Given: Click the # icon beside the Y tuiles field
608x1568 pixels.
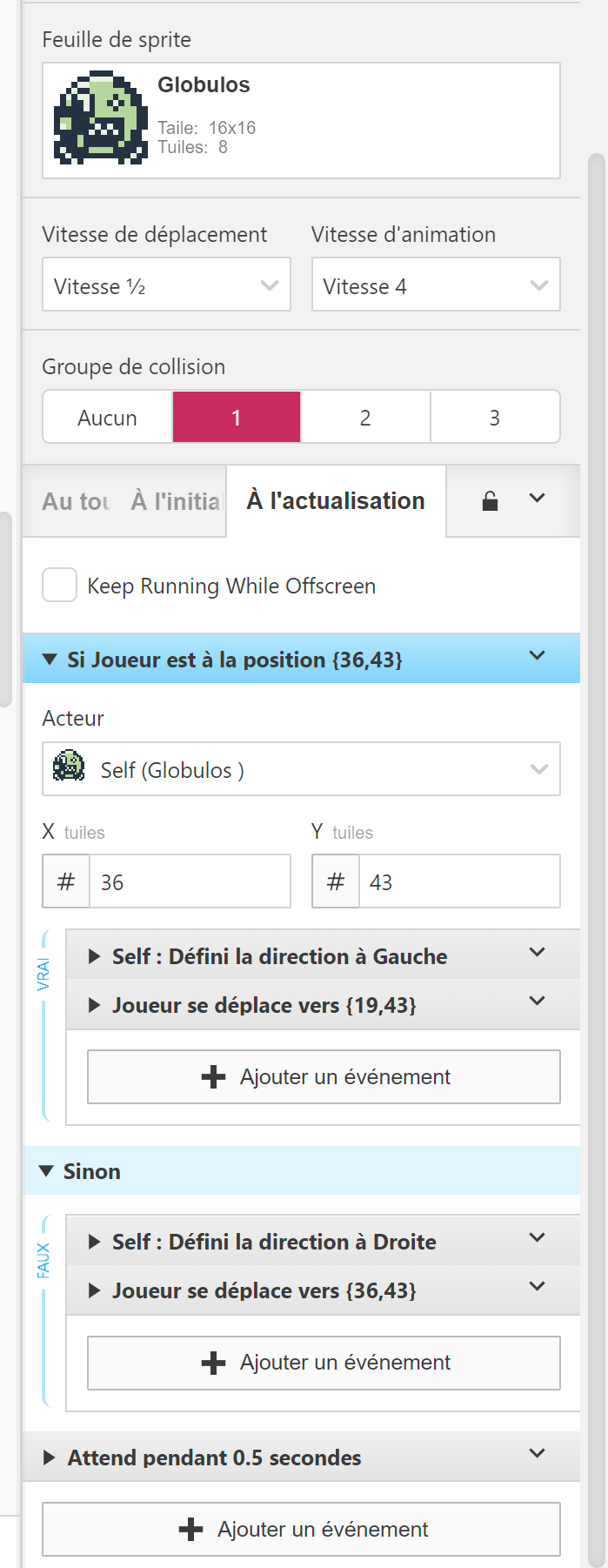Looking at the screenshot, I should pos(336,881).
